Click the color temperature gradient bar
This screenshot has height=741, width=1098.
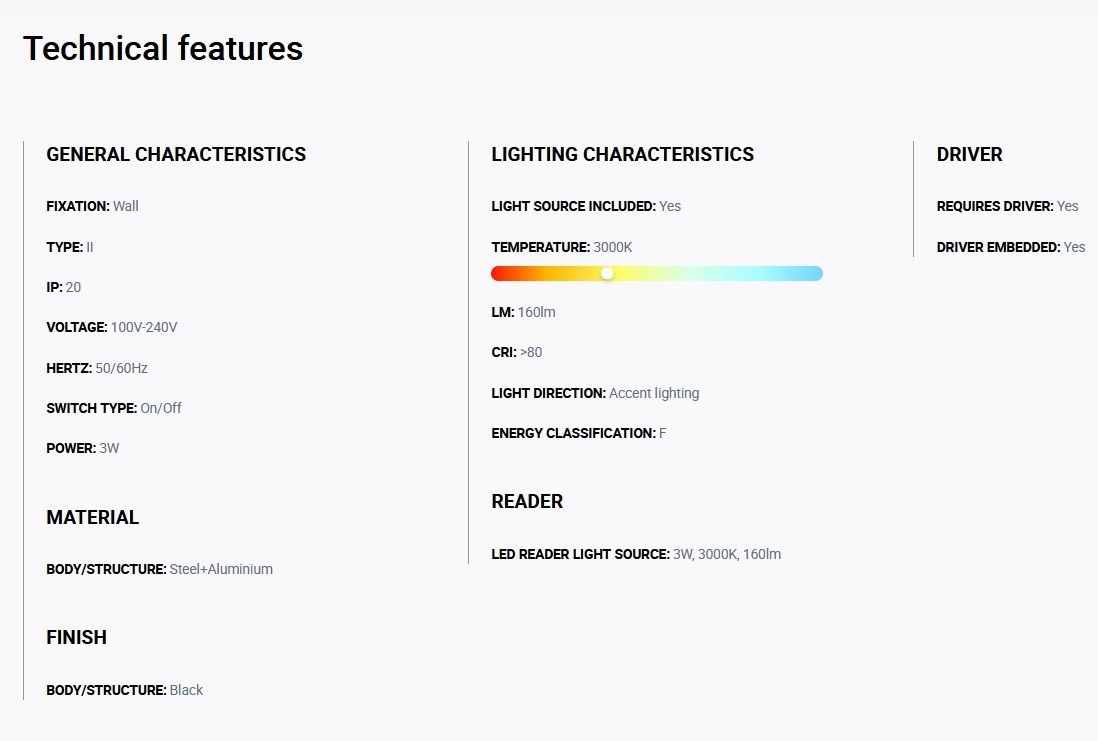point(657,273)
